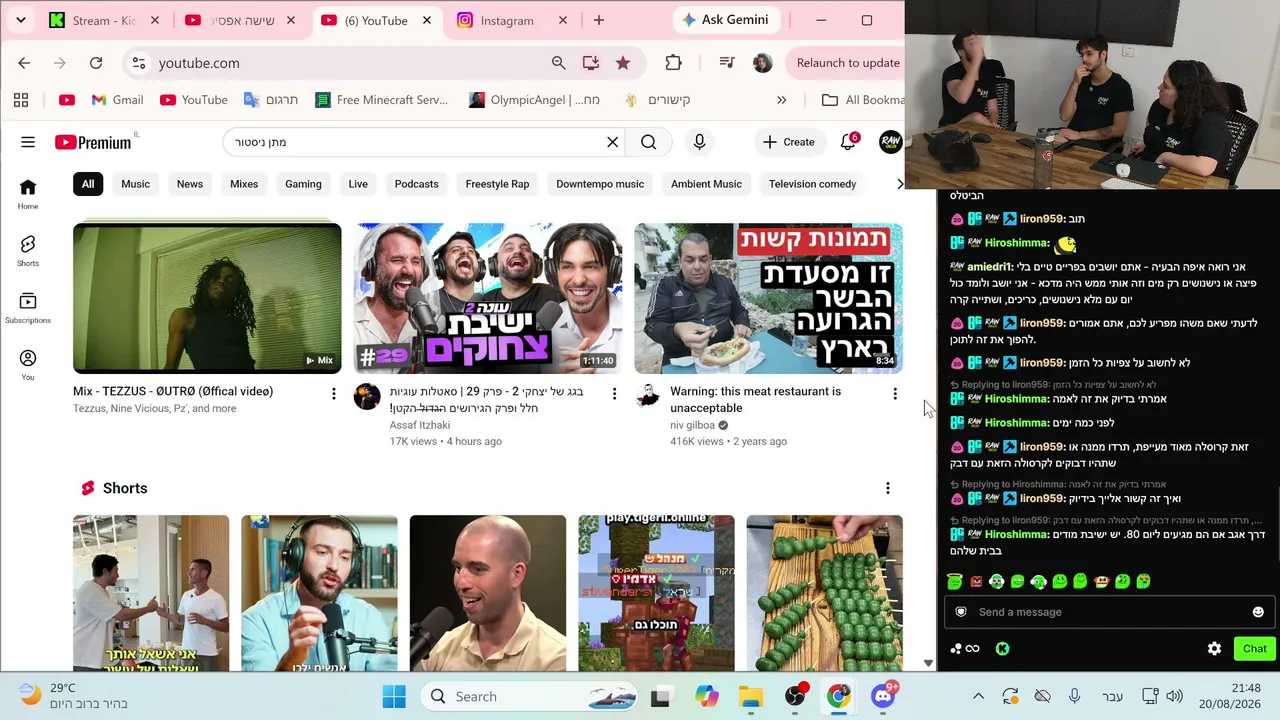Show more hidden bookmarks chevron
Screen dimensions: 1280x720
click(x=782, y=100)
